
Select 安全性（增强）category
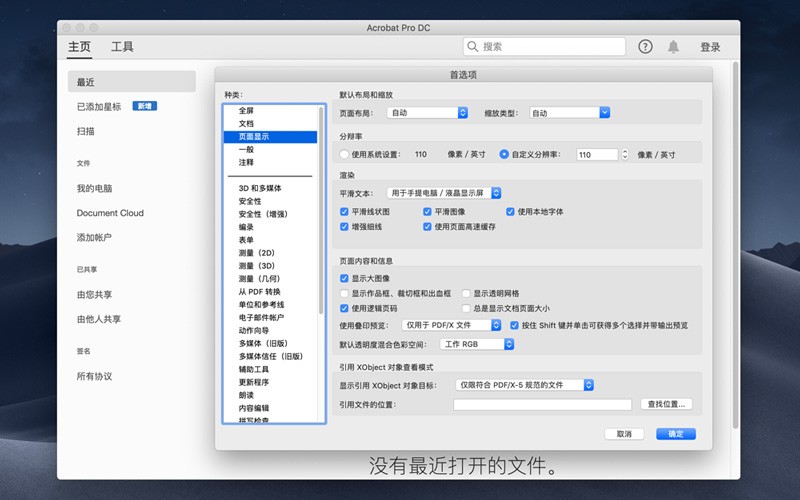pyautogui.click(x=263, y=214)
